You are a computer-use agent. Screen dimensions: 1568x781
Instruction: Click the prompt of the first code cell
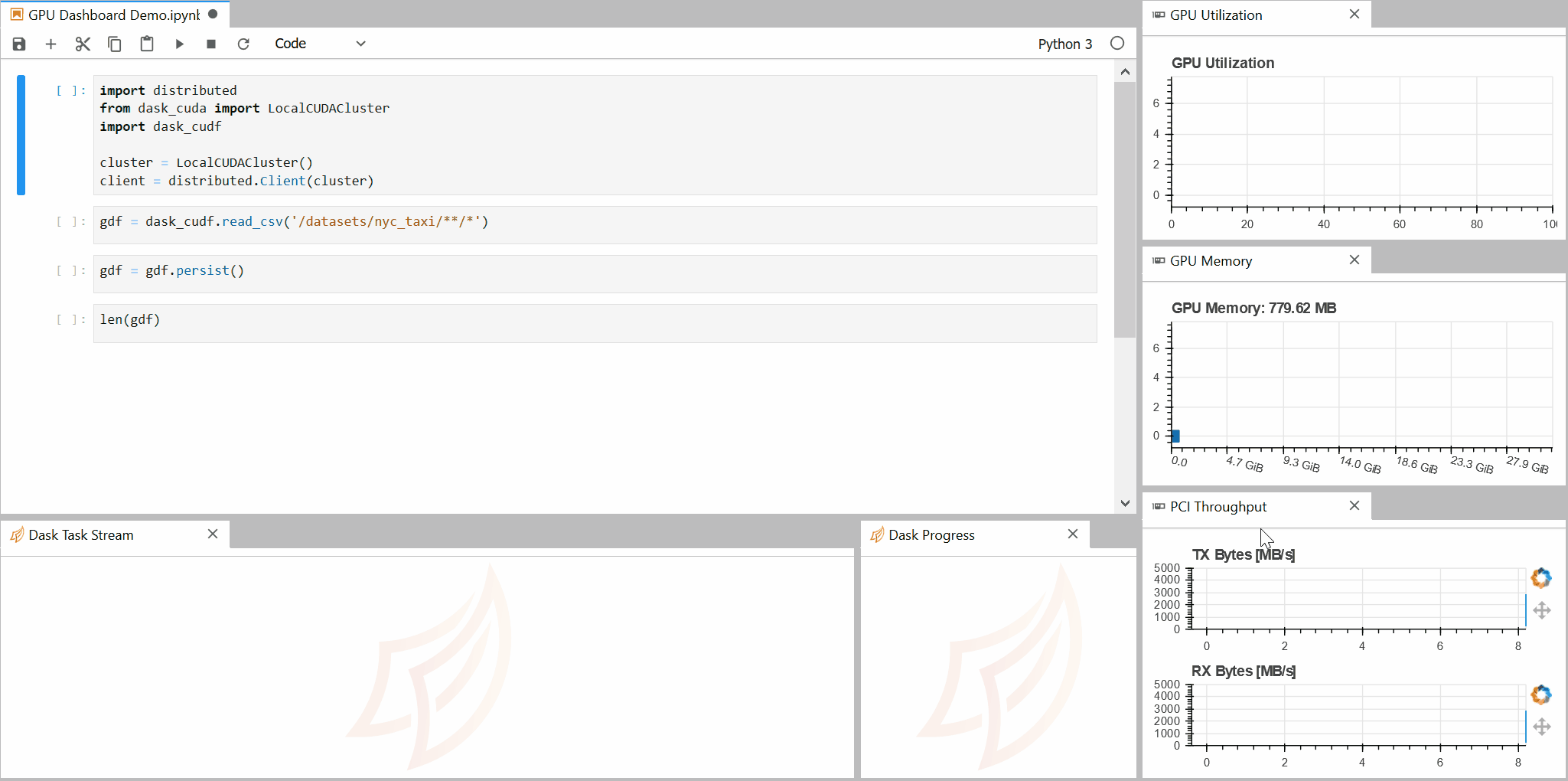(x=70, y=91)
